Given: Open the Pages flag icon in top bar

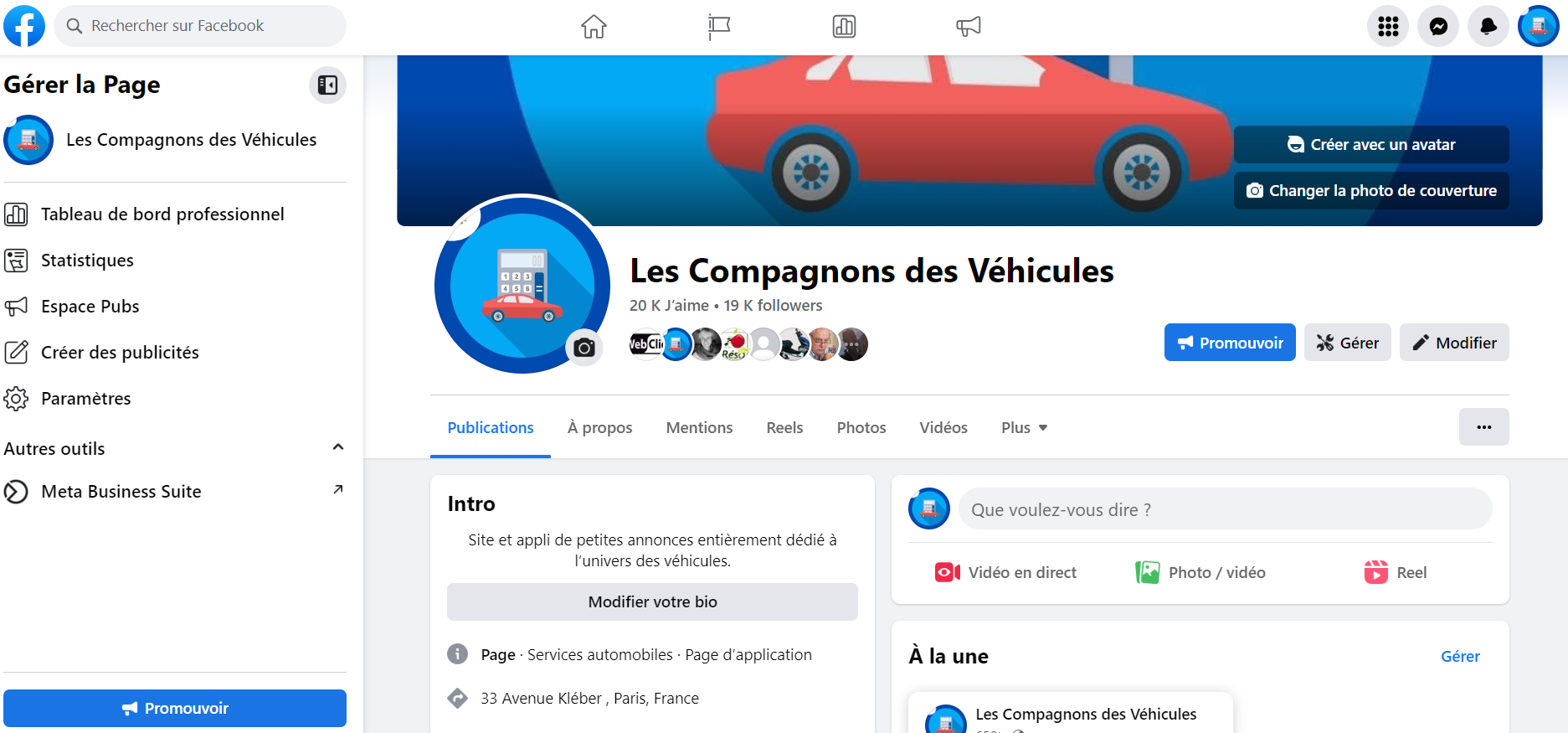Looking at the screenshot, I should pos(719,27).
